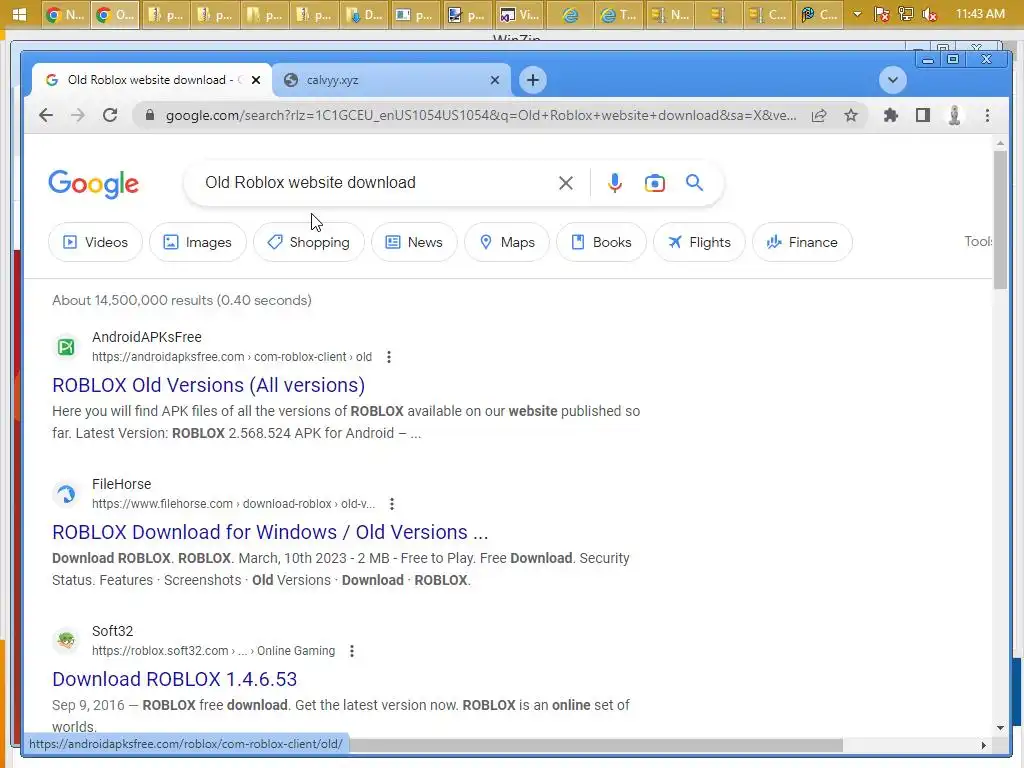Open ROBLOX Old Versions (All versions) link
Image resolution: width=1024 pixels, height=768 pixels.
208,385
